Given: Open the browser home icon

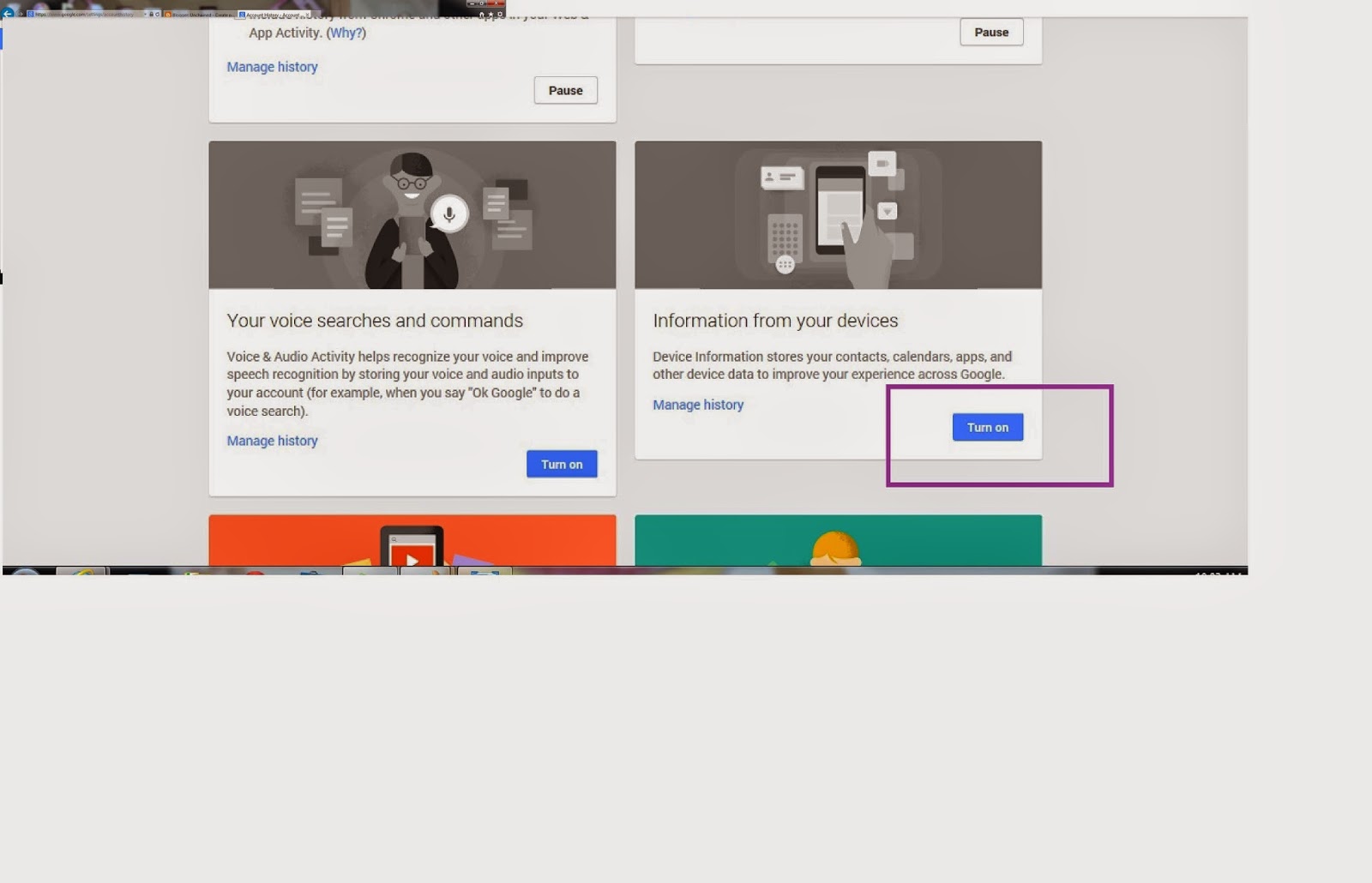Looking at the screenshot, I should (481, 15).
